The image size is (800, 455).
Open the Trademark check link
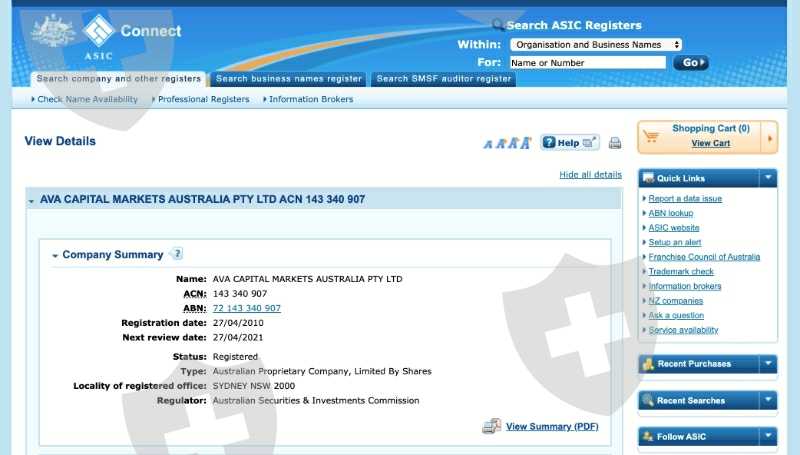point(681,271)
